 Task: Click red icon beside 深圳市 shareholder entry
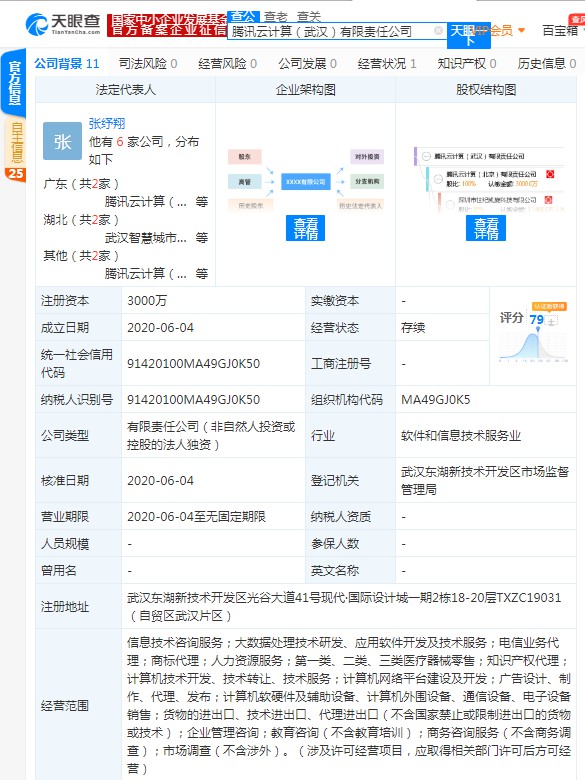[x=548, y=200]
